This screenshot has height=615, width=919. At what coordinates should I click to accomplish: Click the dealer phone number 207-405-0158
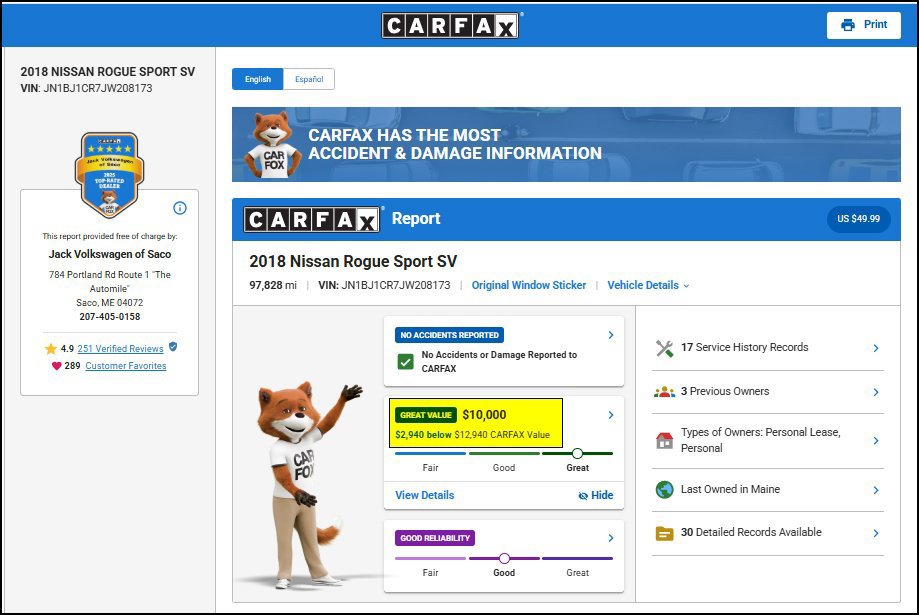click(x=110, y=317)
